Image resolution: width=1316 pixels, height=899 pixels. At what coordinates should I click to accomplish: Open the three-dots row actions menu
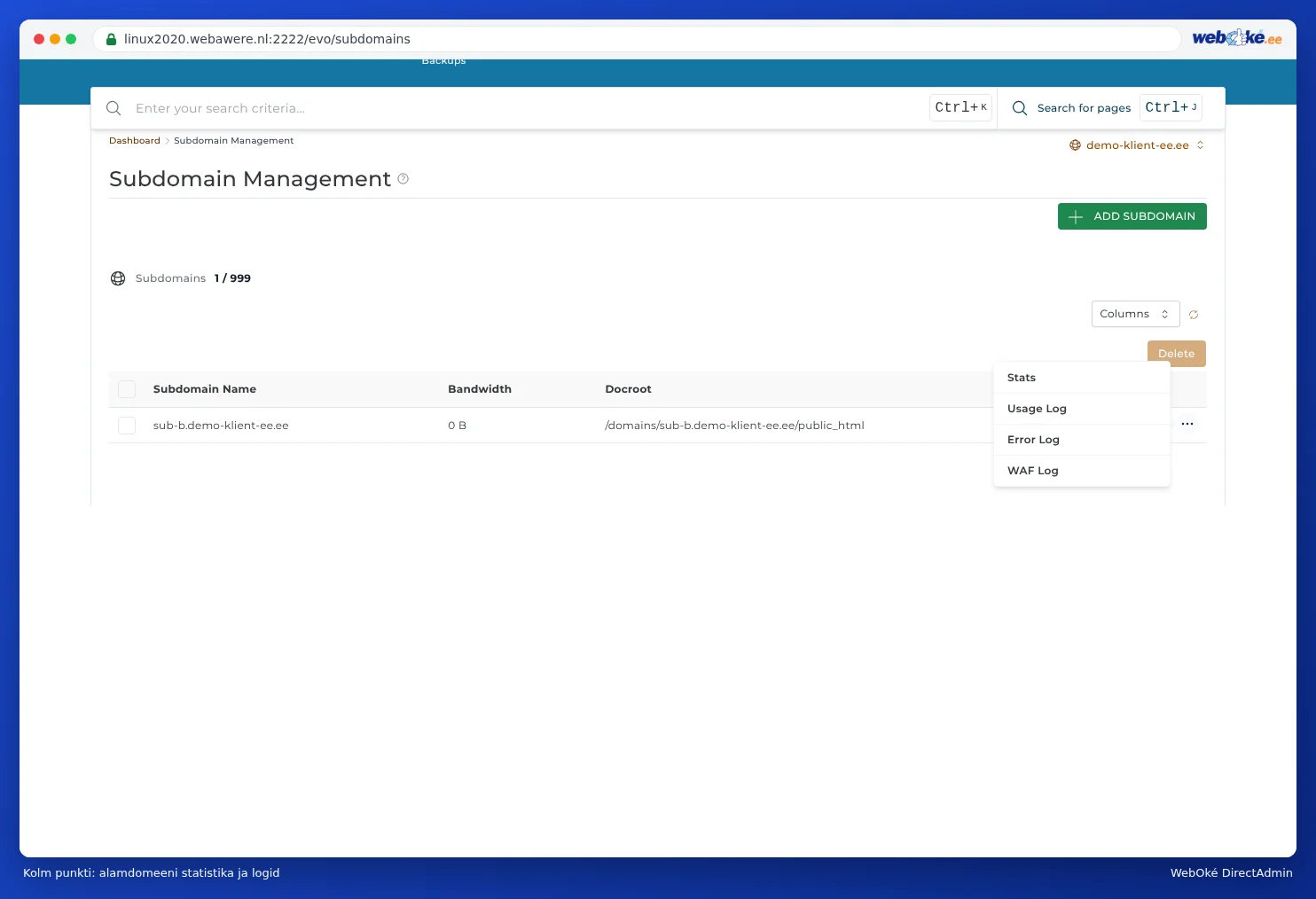pyautogui.click(x=1187, y=424)
